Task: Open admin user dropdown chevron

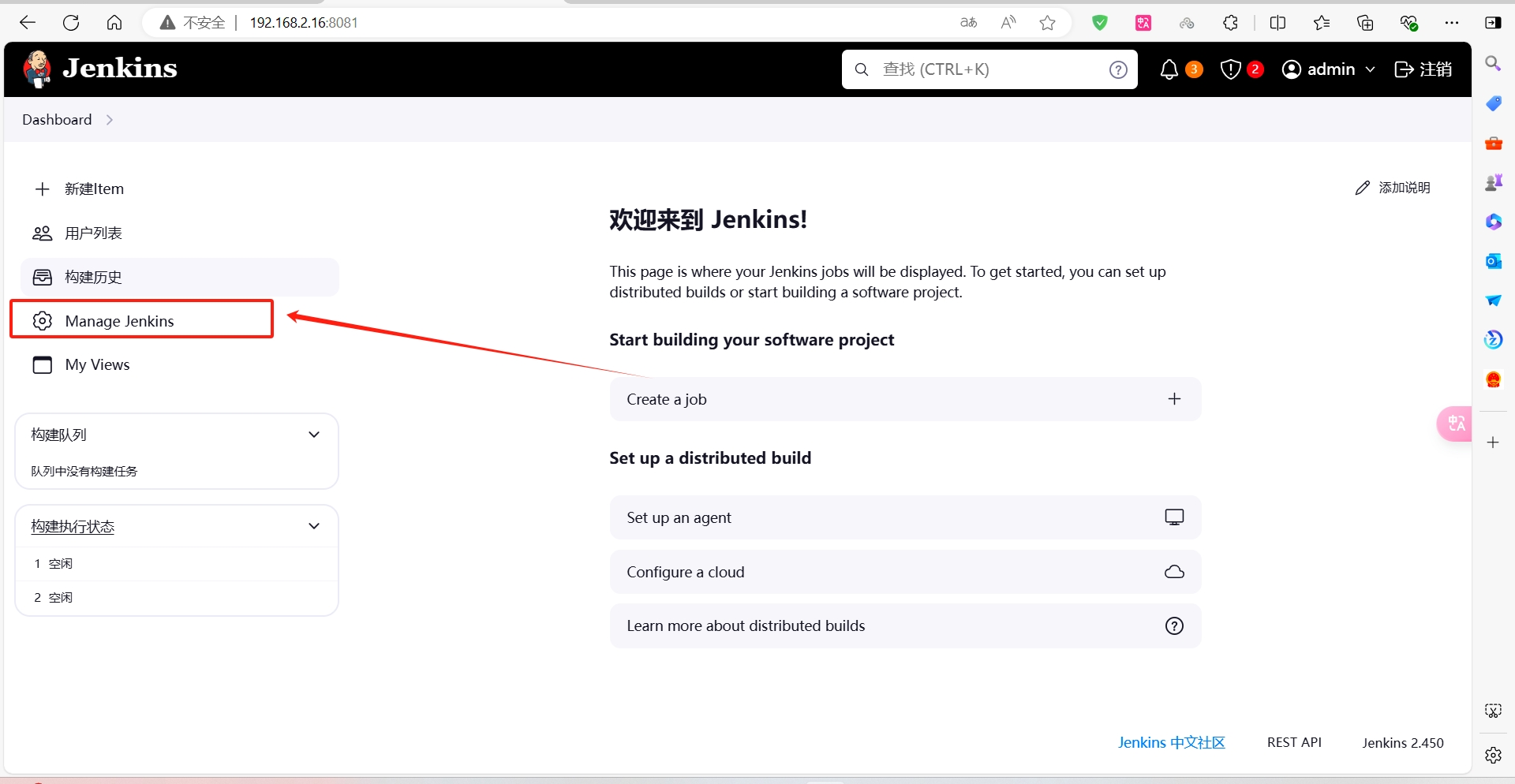Action: click(1371, 69)
